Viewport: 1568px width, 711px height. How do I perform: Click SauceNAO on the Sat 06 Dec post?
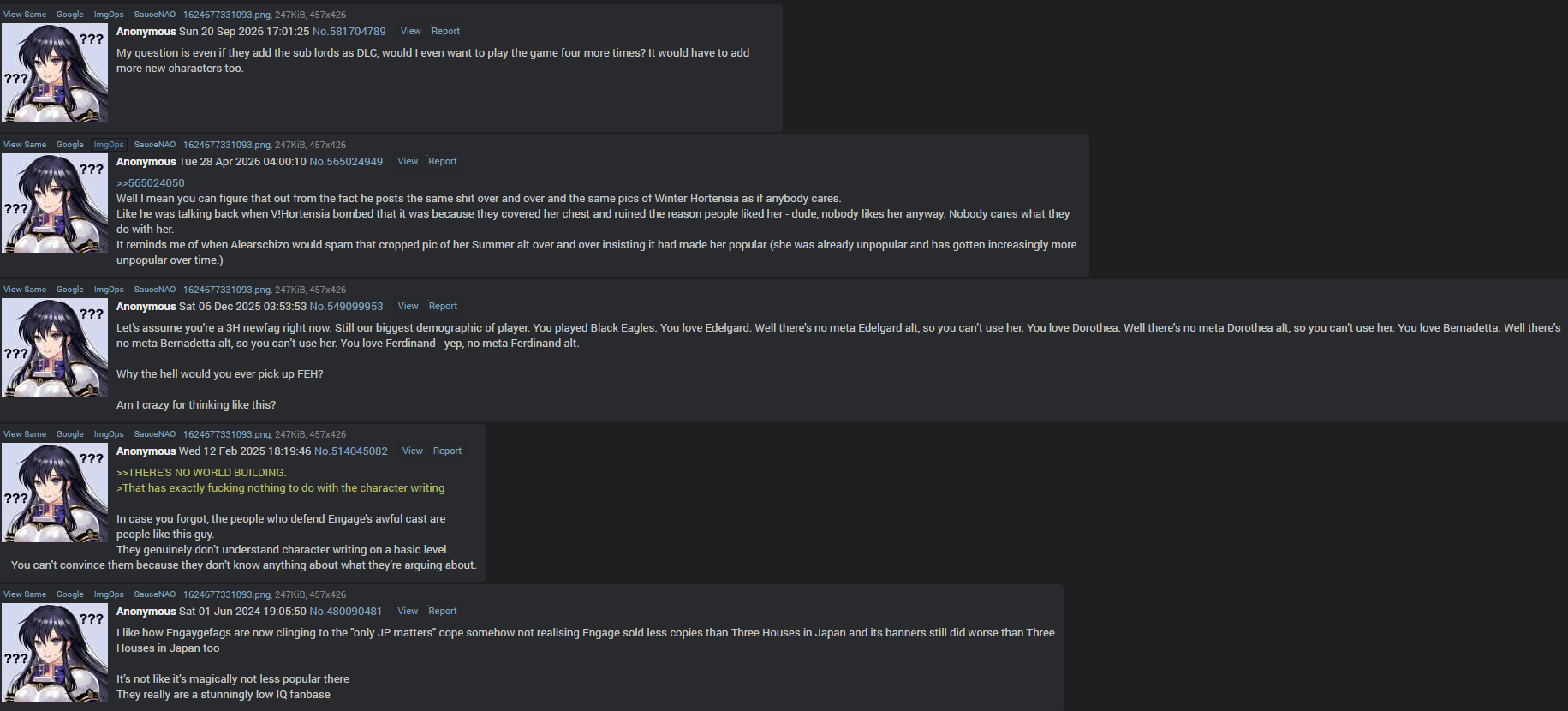(x=155, y=290)
